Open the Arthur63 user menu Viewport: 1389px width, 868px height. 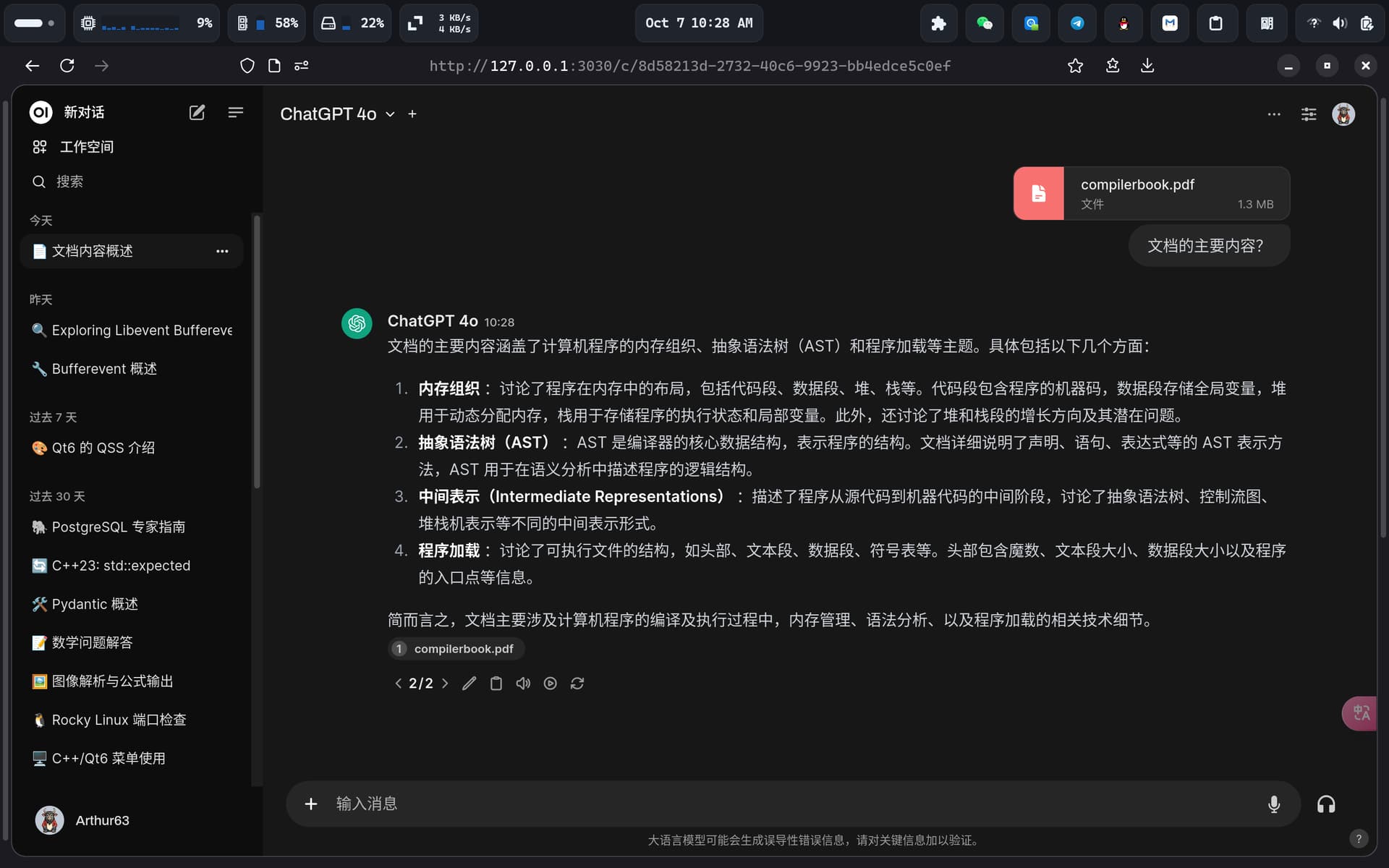coord(132,820)
